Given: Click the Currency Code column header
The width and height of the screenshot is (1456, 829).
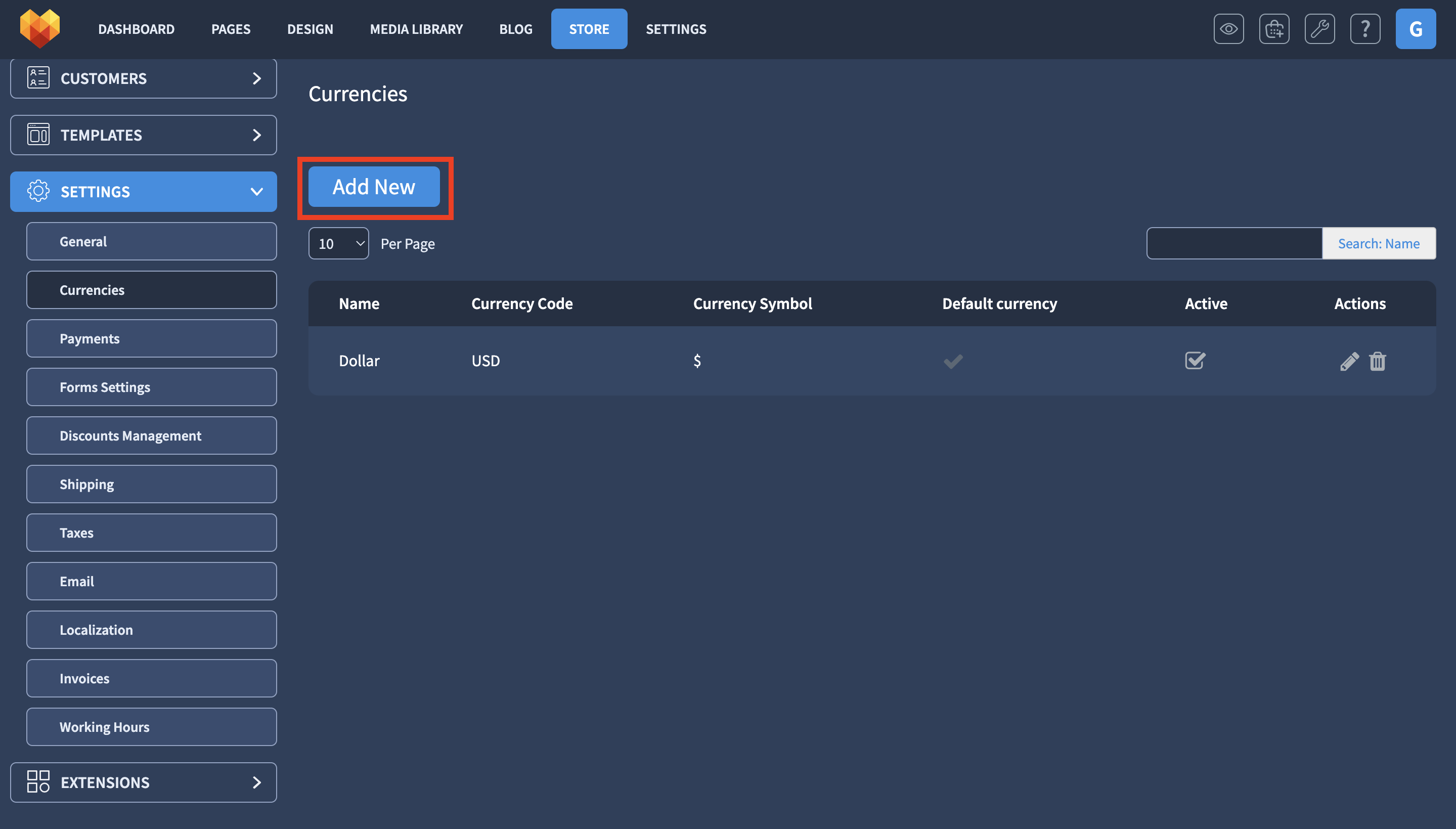Looking at the screenshot, I should (x=522, y=303).
